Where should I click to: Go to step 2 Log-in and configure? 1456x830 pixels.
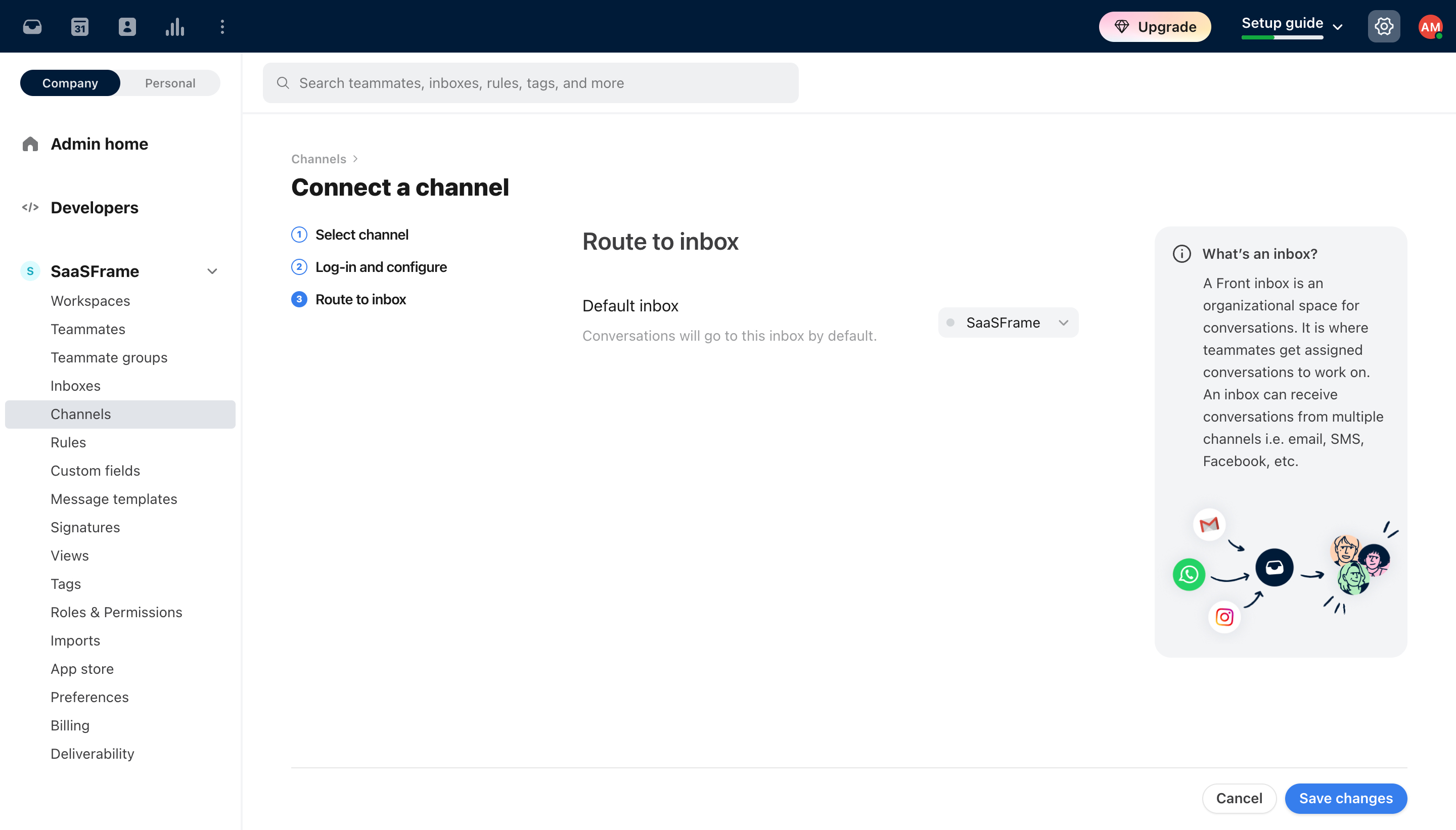369,267
